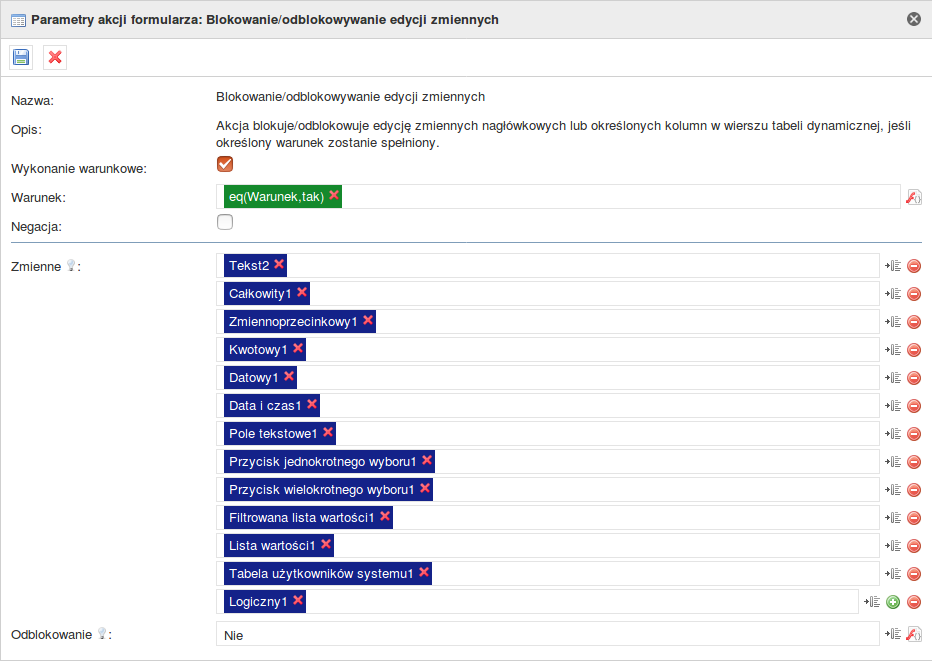Delete the Filtrowana lista wartości1 row
The width and height of the screenshot is (932, 661).
tap(914, 518)
